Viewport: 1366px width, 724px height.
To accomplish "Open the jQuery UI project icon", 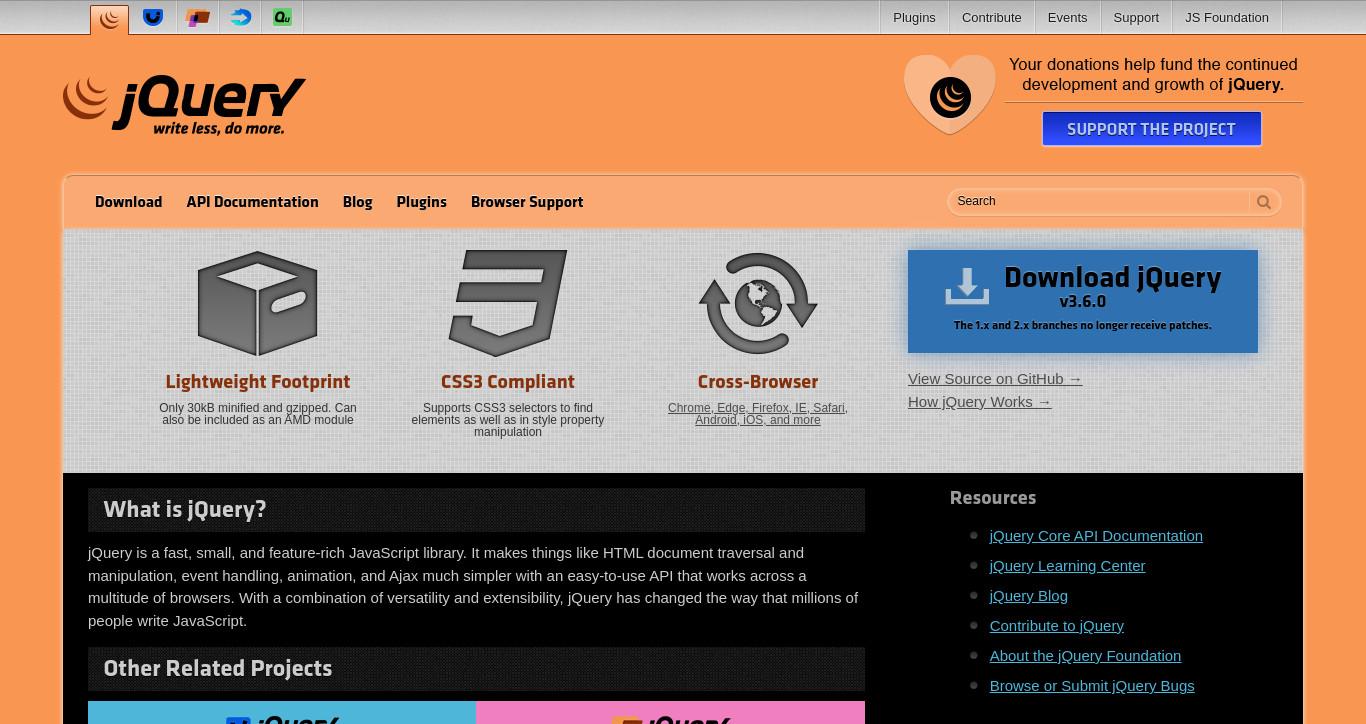I will pos(153,17).
